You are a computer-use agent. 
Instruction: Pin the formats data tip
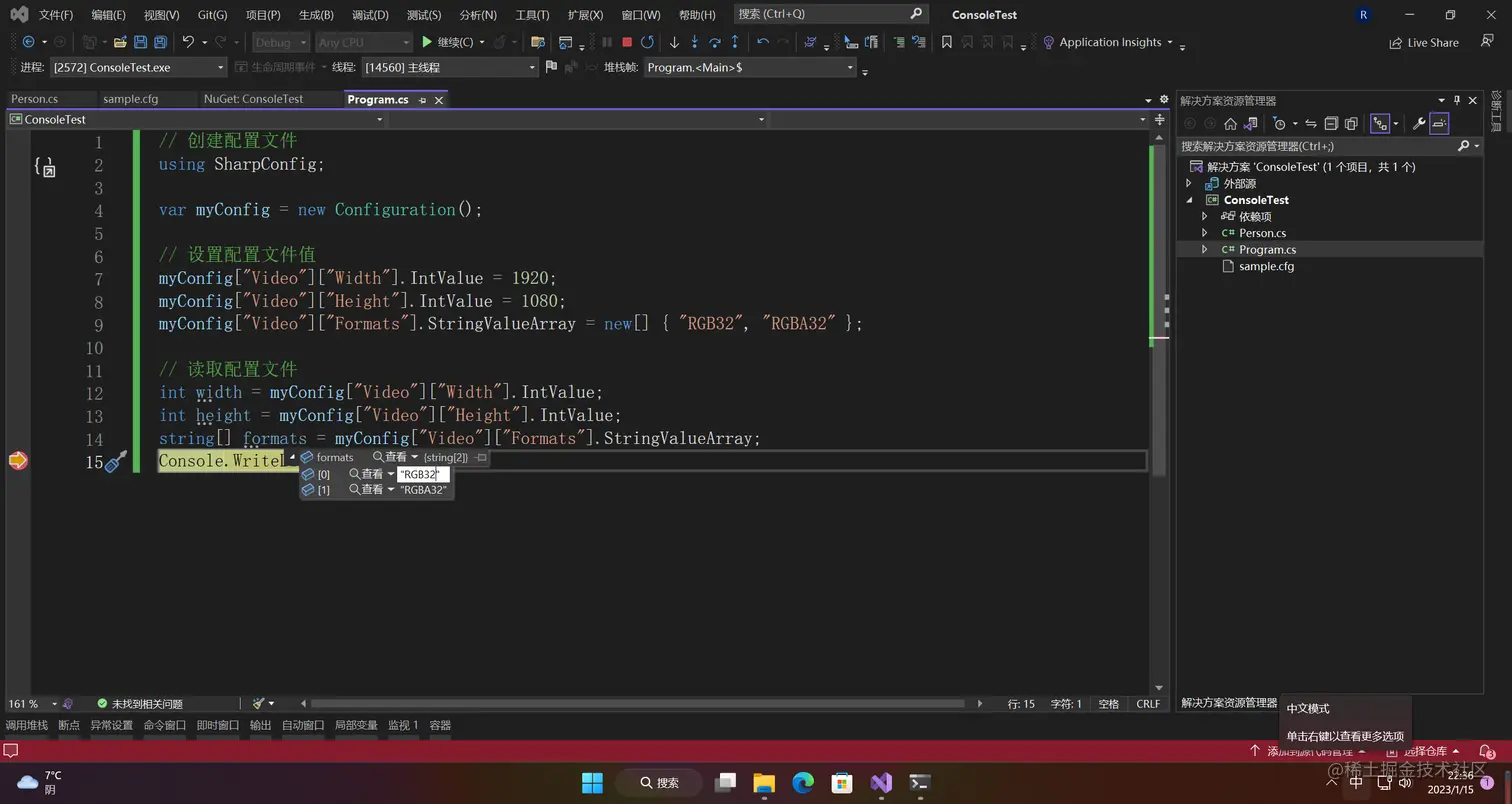pyautogui.click(x=480, y=457)
